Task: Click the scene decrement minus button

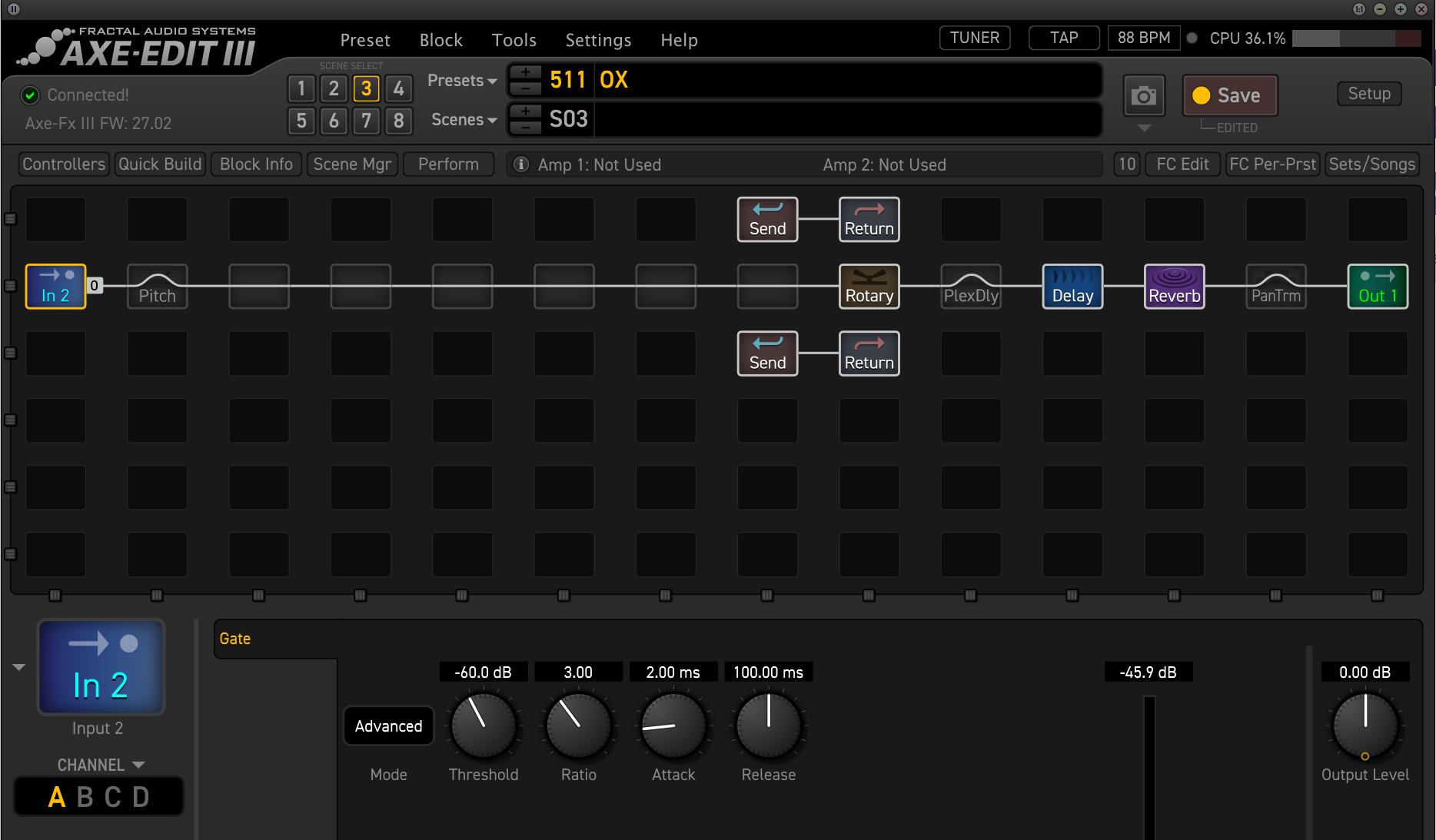Action: point(526,127)
